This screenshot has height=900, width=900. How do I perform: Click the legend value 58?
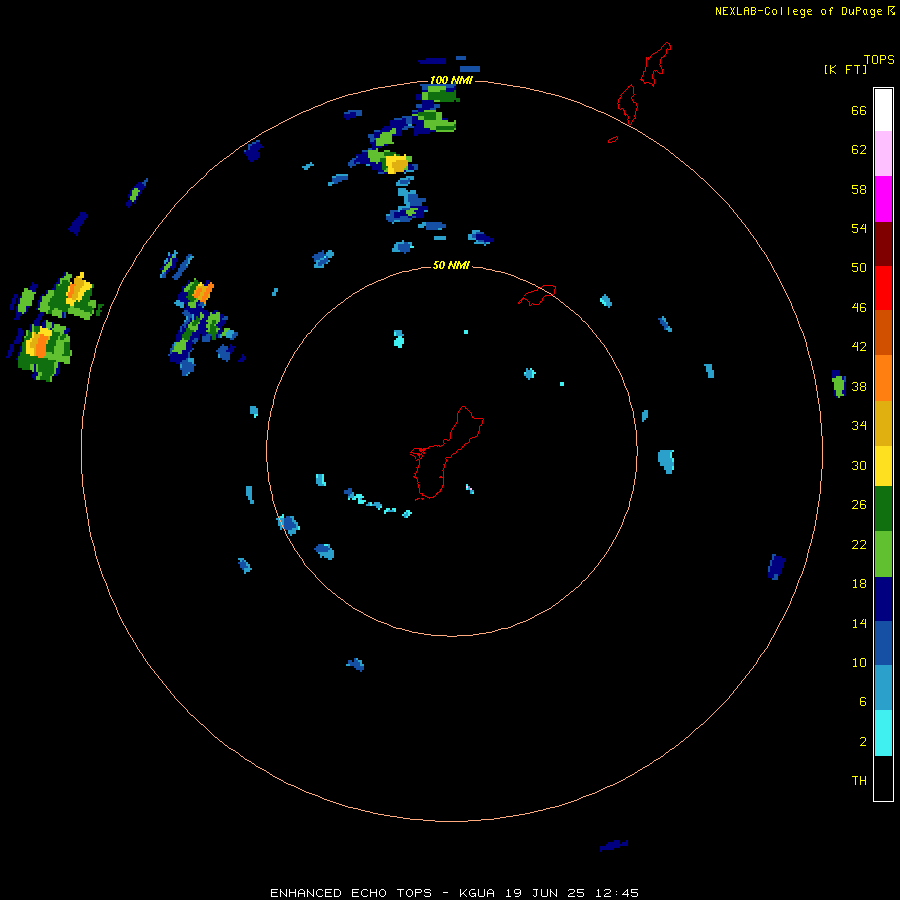[859, 189]
